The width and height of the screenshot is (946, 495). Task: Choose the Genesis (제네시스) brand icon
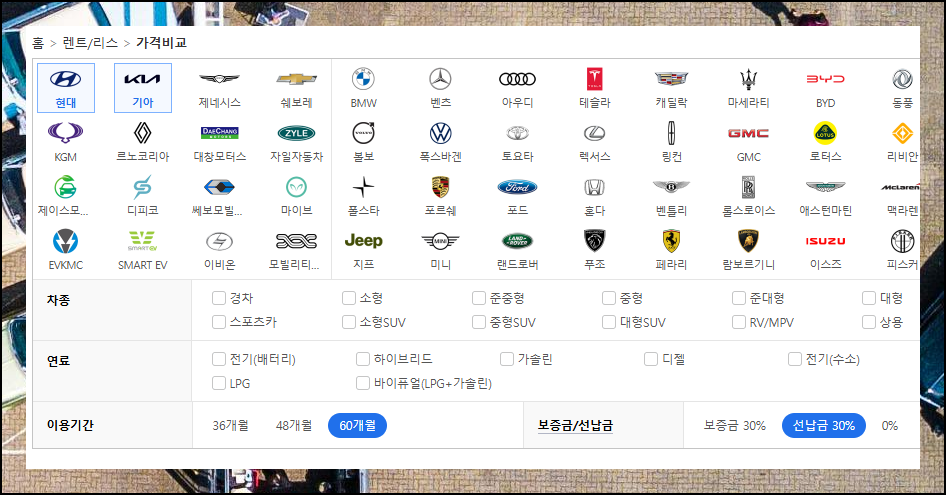220,79
